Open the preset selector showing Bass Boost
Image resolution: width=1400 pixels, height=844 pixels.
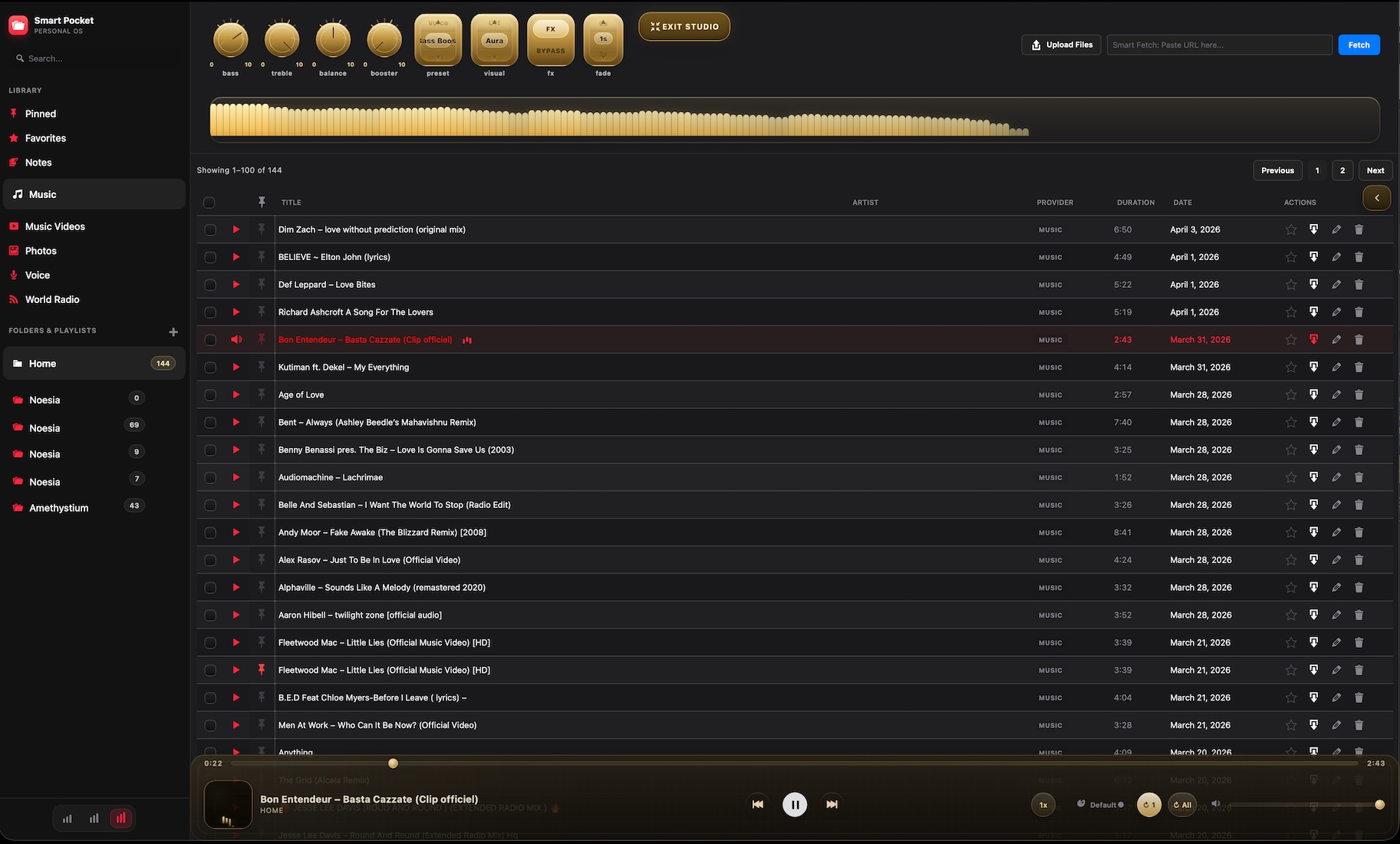point(438,40)
